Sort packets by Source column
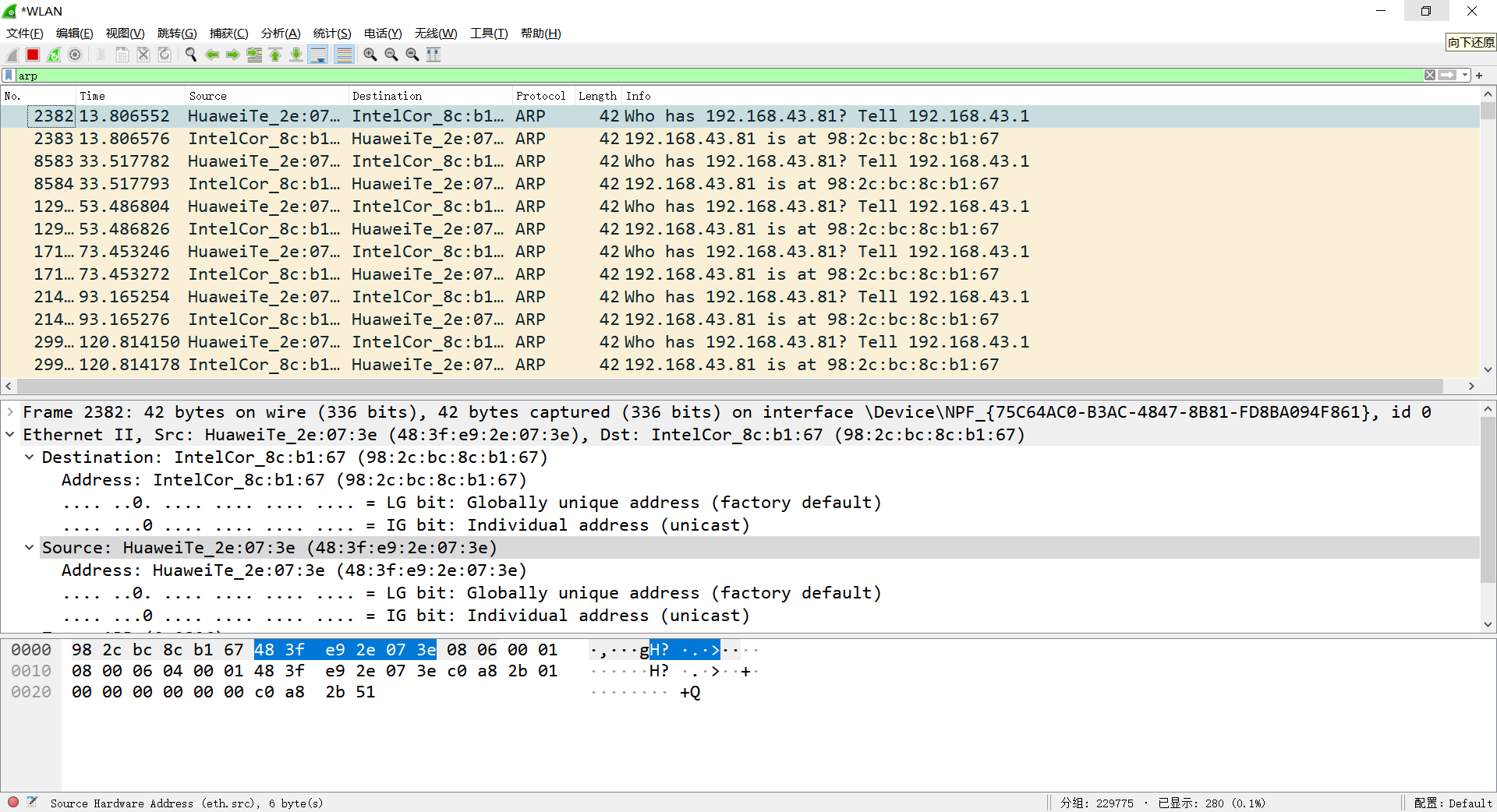Image resolution: width=1497 pixels, height=812 pixels. pos(267,96)
